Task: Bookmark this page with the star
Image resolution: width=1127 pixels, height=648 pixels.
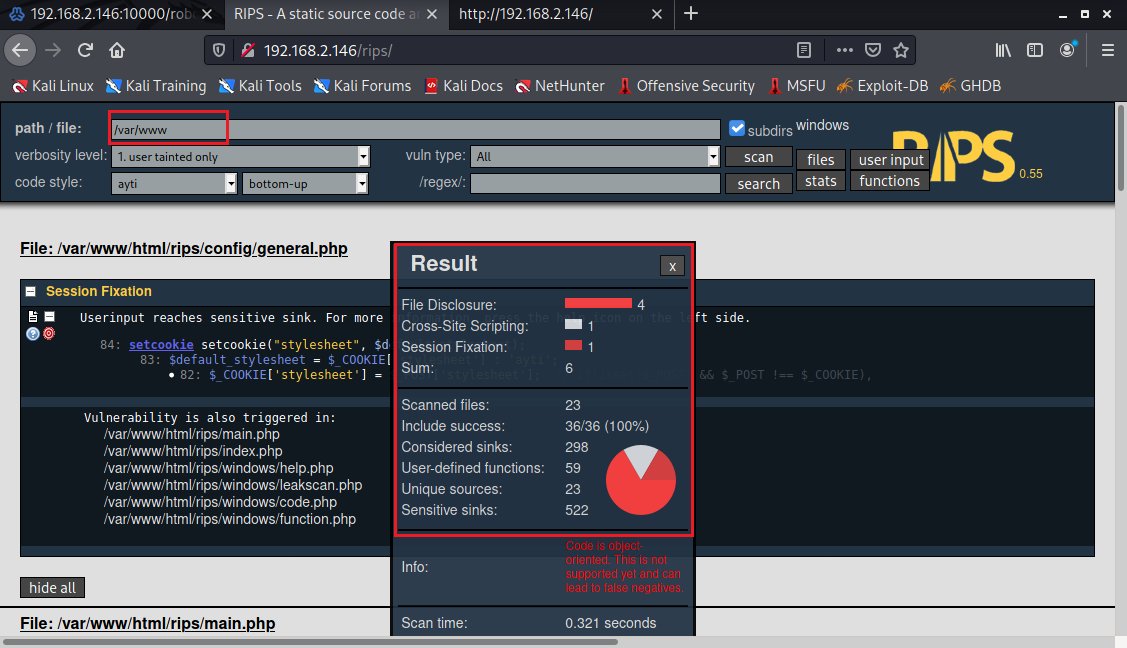Action: pos(901,50)
